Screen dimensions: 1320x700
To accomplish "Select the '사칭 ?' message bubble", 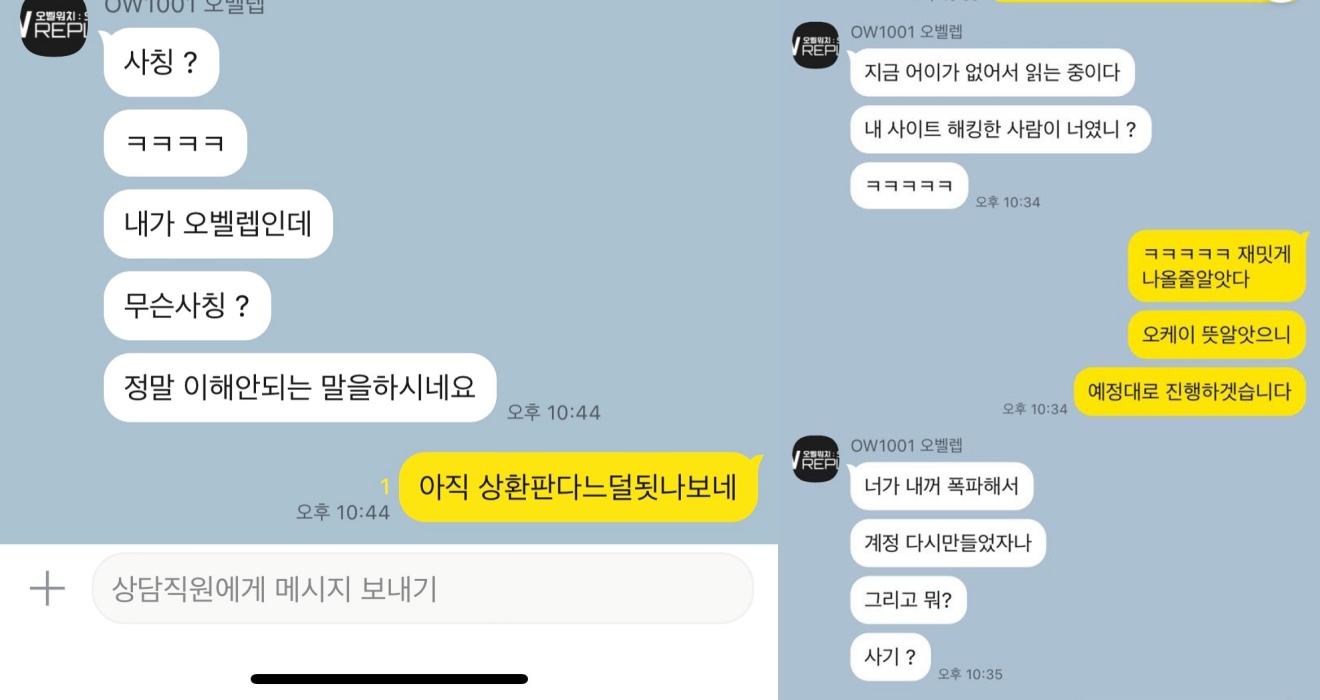I will pos(161,62).
